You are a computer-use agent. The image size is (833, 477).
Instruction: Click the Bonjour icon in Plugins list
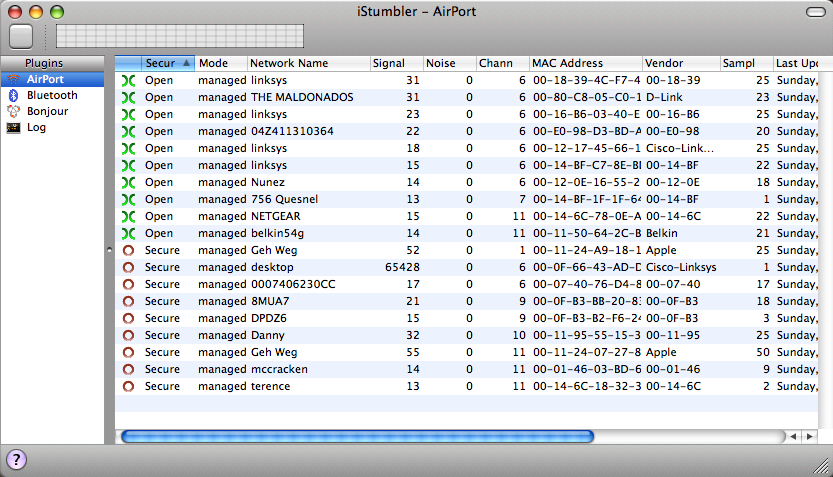coord(13,111)
